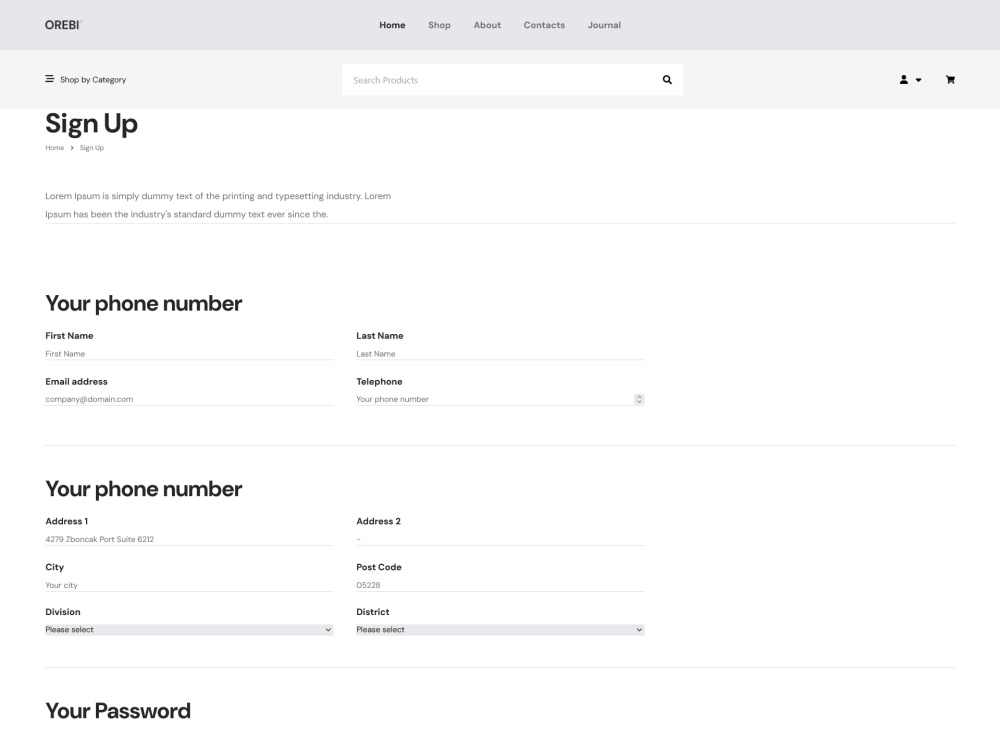Click the Email address field
Image resolution: width=1000 pixels, height=750 pixels.
189,399
